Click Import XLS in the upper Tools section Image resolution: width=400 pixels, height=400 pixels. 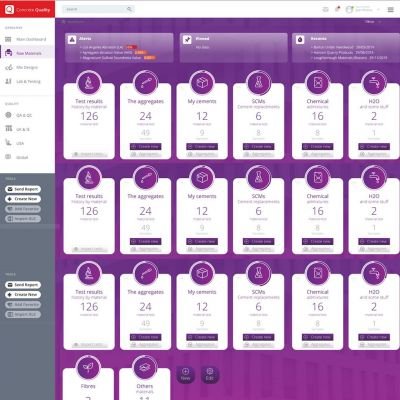click(23, 219)
